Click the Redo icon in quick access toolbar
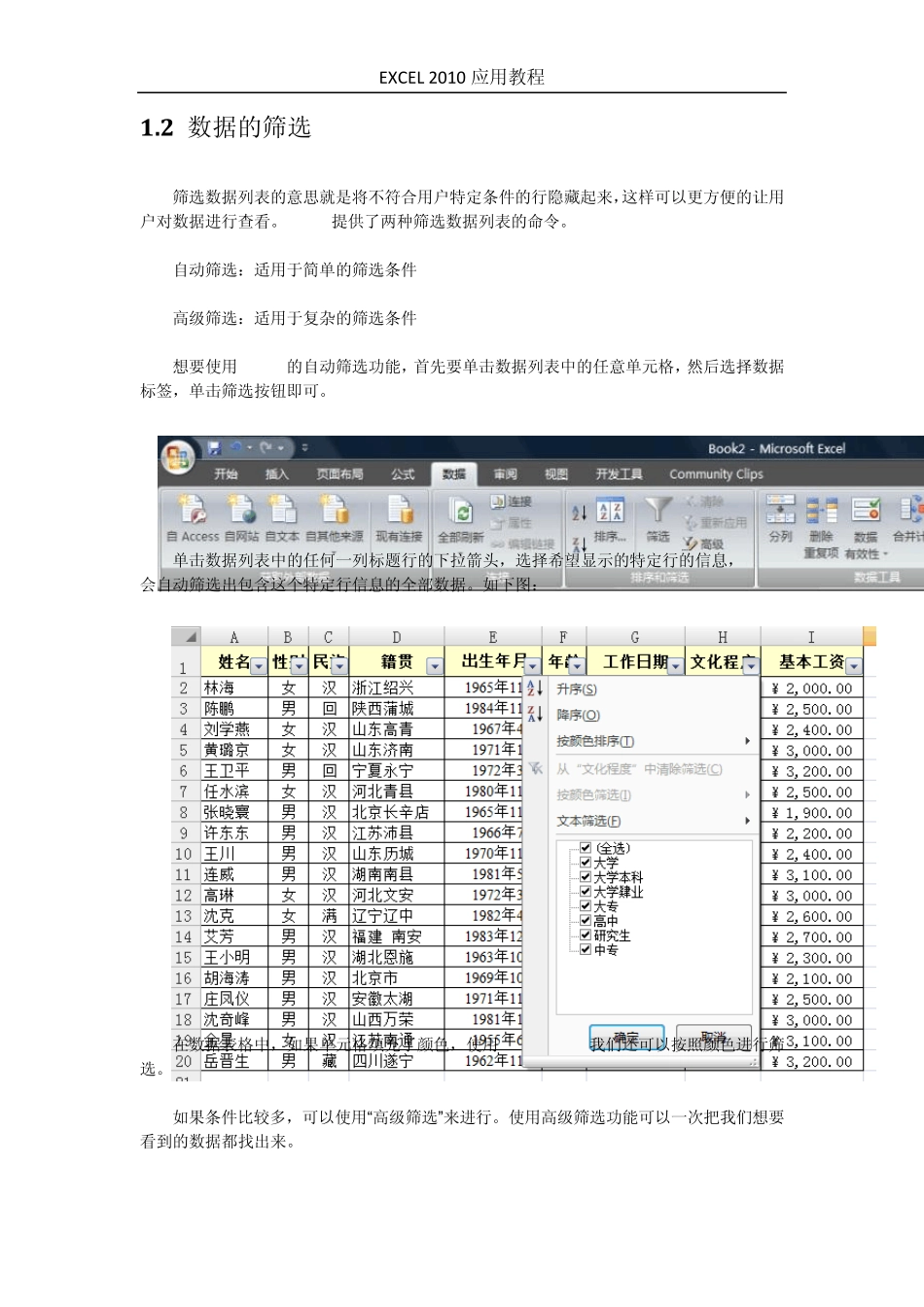 (265, 447)
